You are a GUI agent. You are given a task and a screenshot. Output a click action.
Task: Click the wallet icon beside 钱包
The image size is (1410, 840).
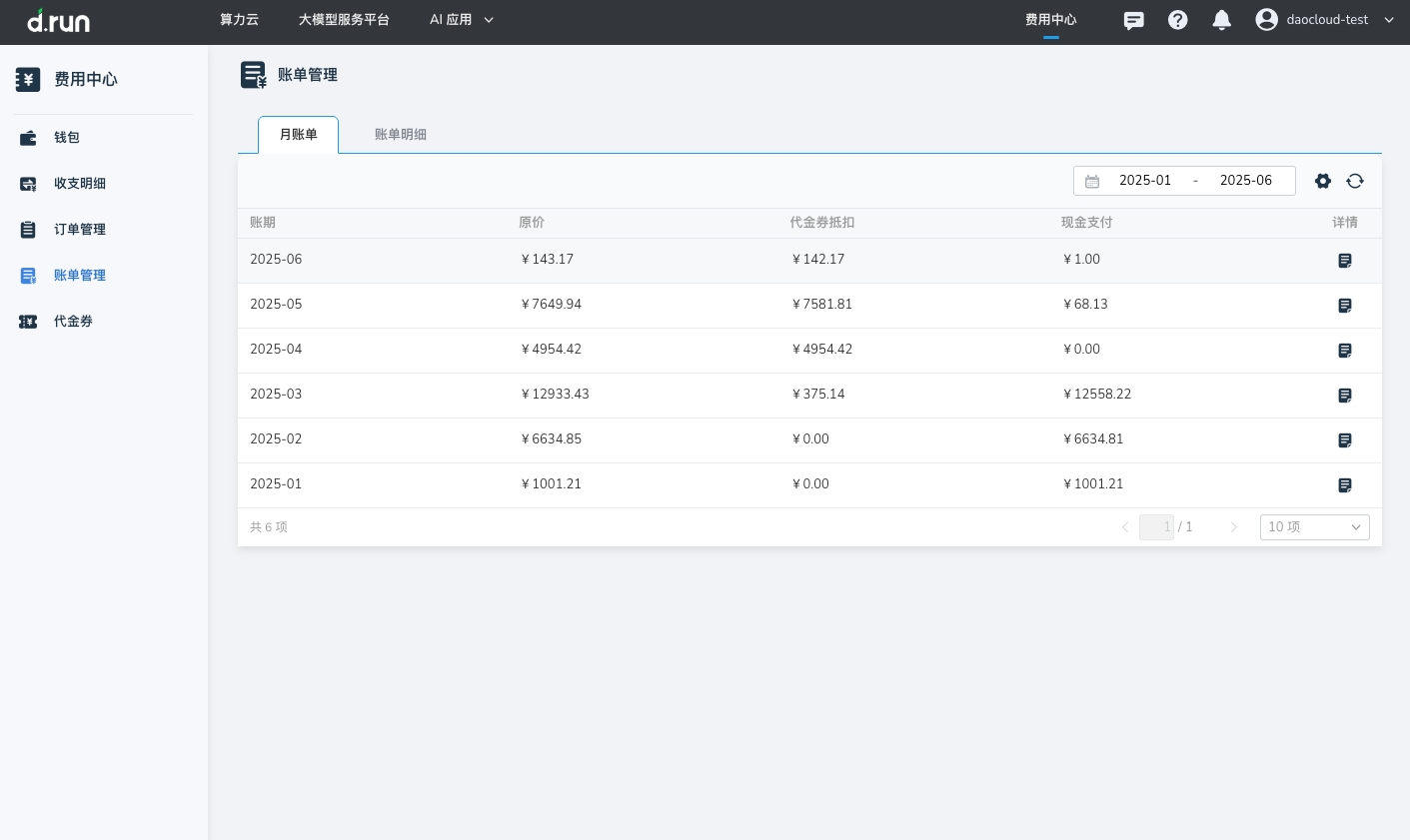pos(28,138)
